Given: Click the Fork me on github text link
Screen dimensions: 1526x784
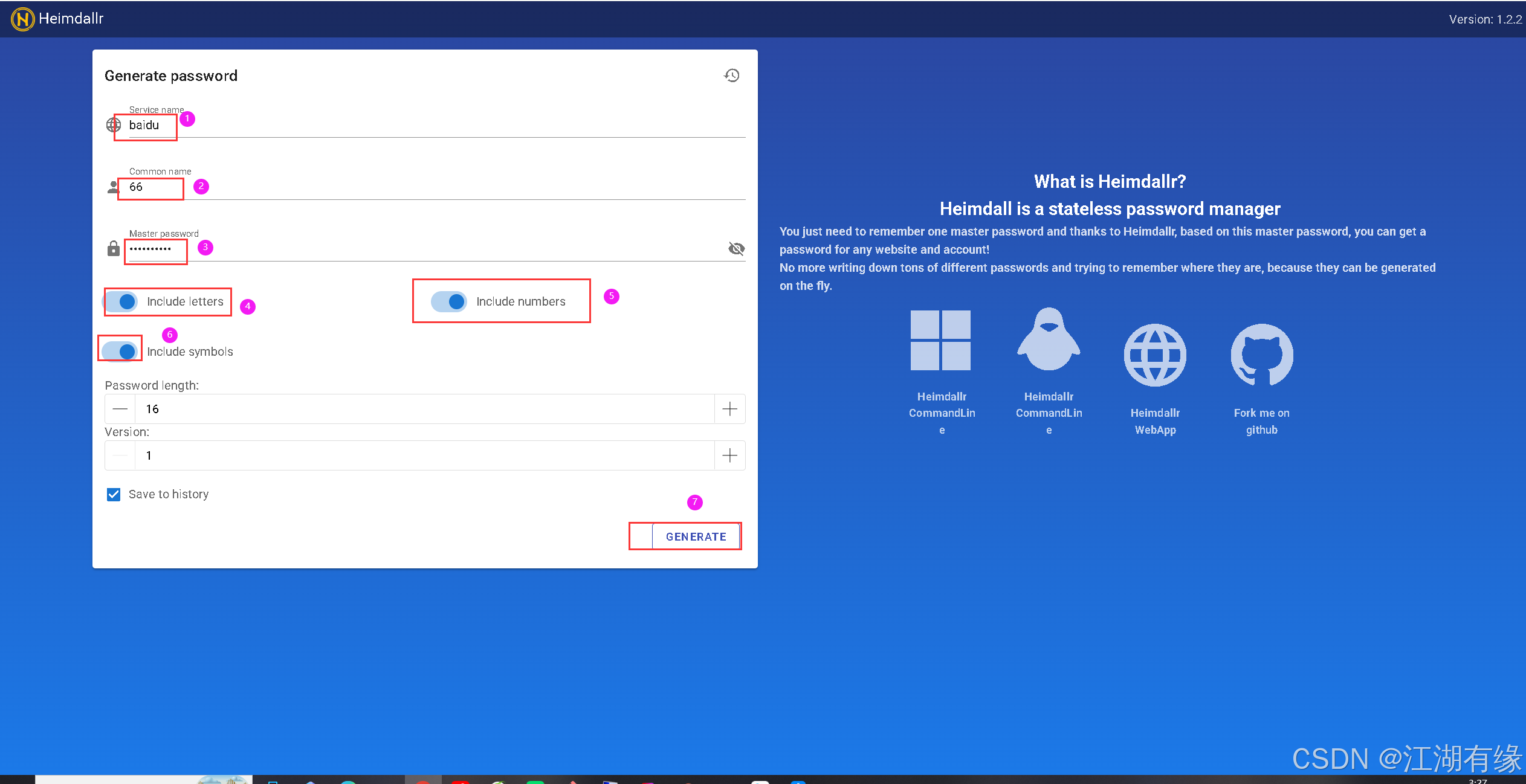Looking at the screenshot, I should pos(1262,422).
